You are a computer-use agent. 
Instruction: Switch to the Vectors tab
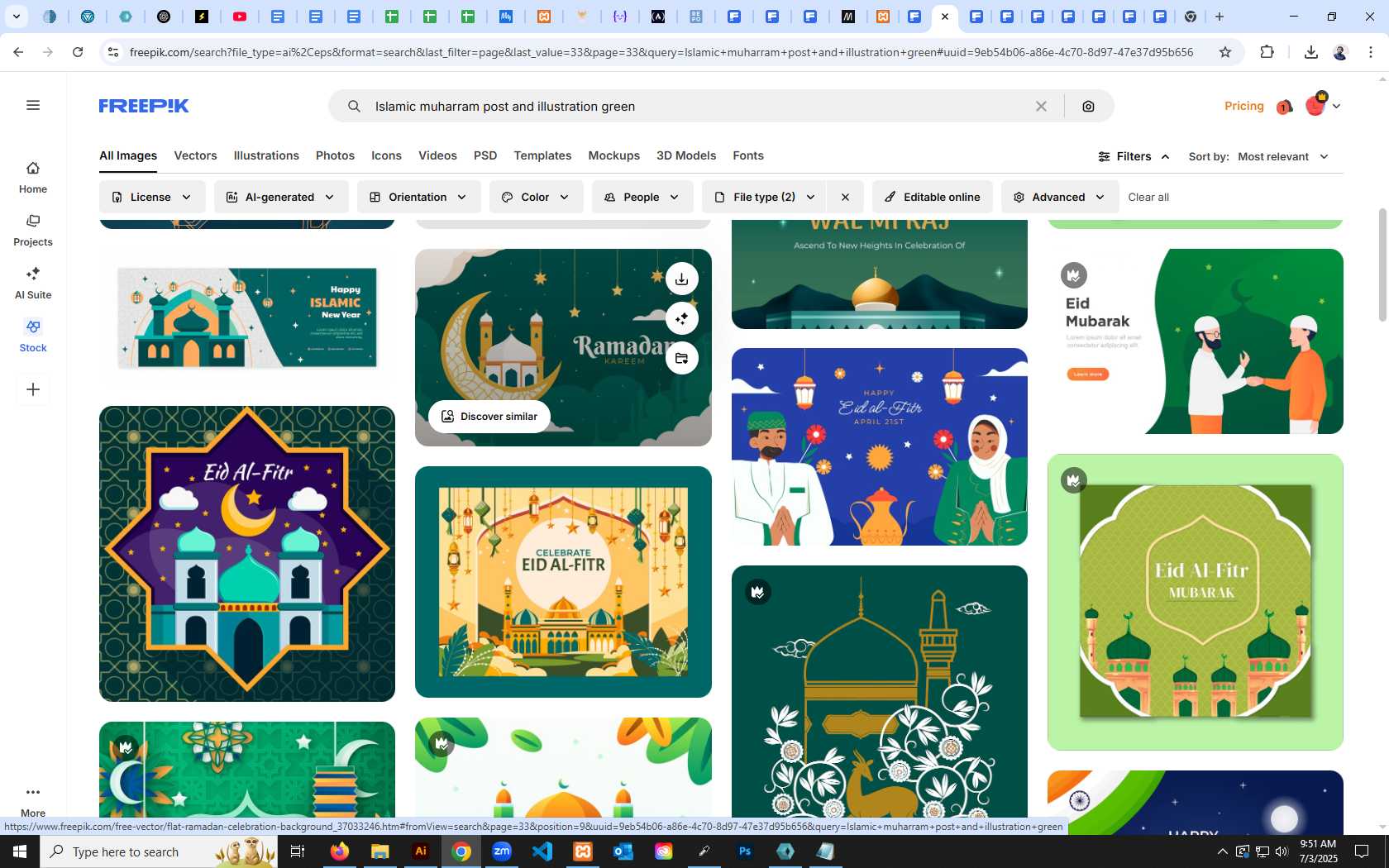pos(195,155)
